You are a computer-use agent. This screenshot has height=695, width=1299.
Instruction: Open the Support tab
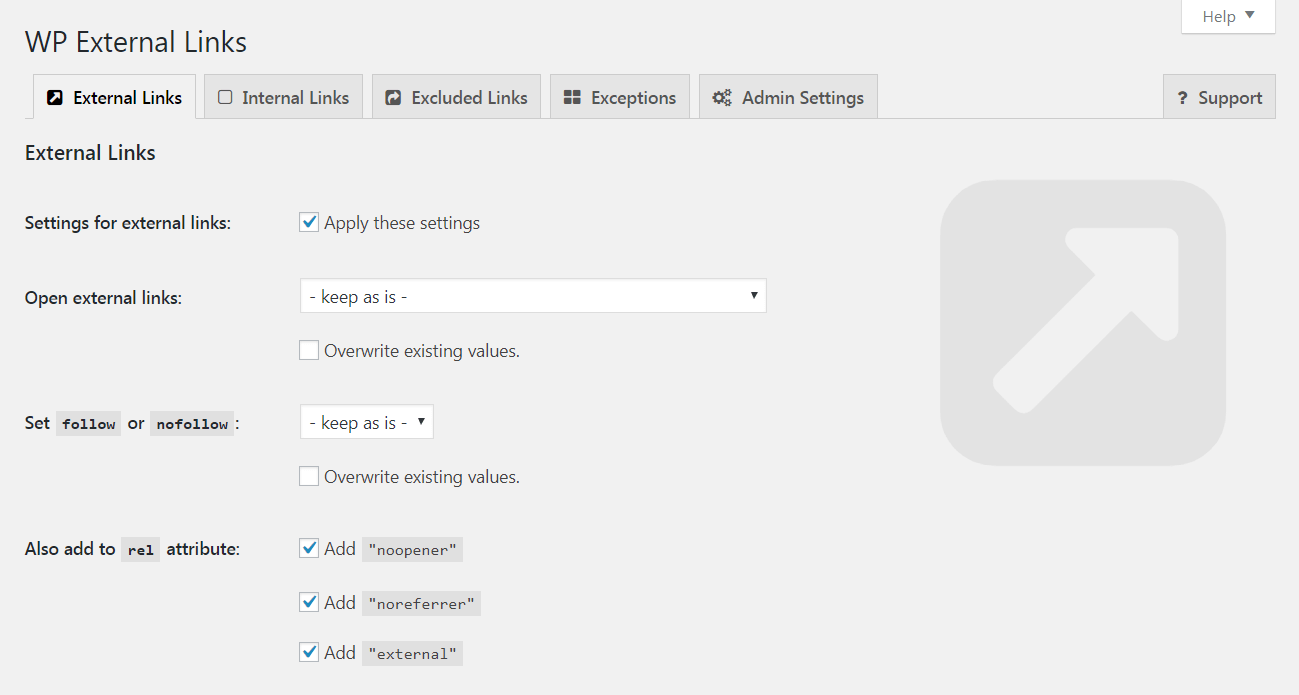(1219, 97)
